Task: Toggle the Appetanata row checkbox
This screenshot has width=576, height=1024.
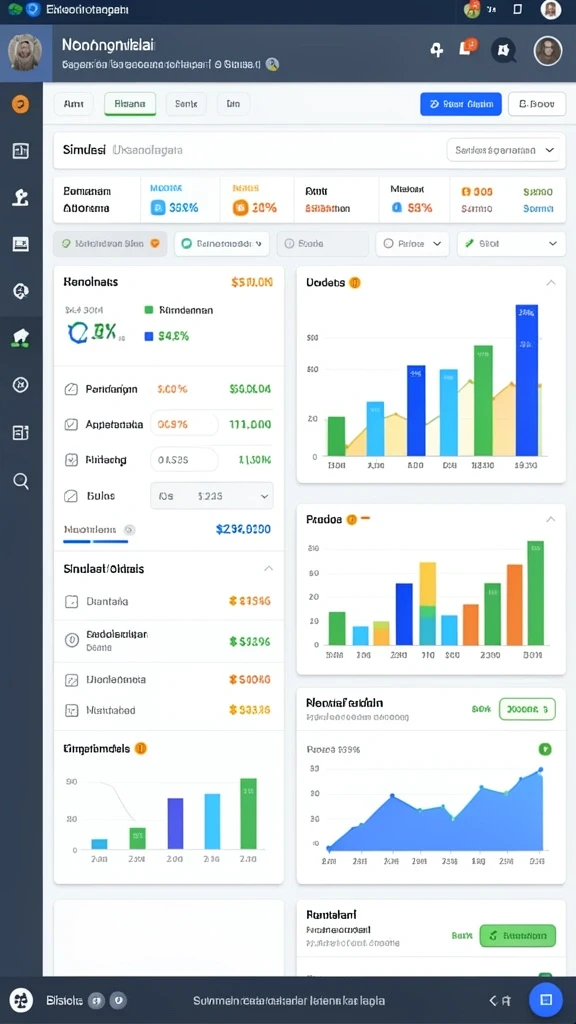Action: (71, 424)
